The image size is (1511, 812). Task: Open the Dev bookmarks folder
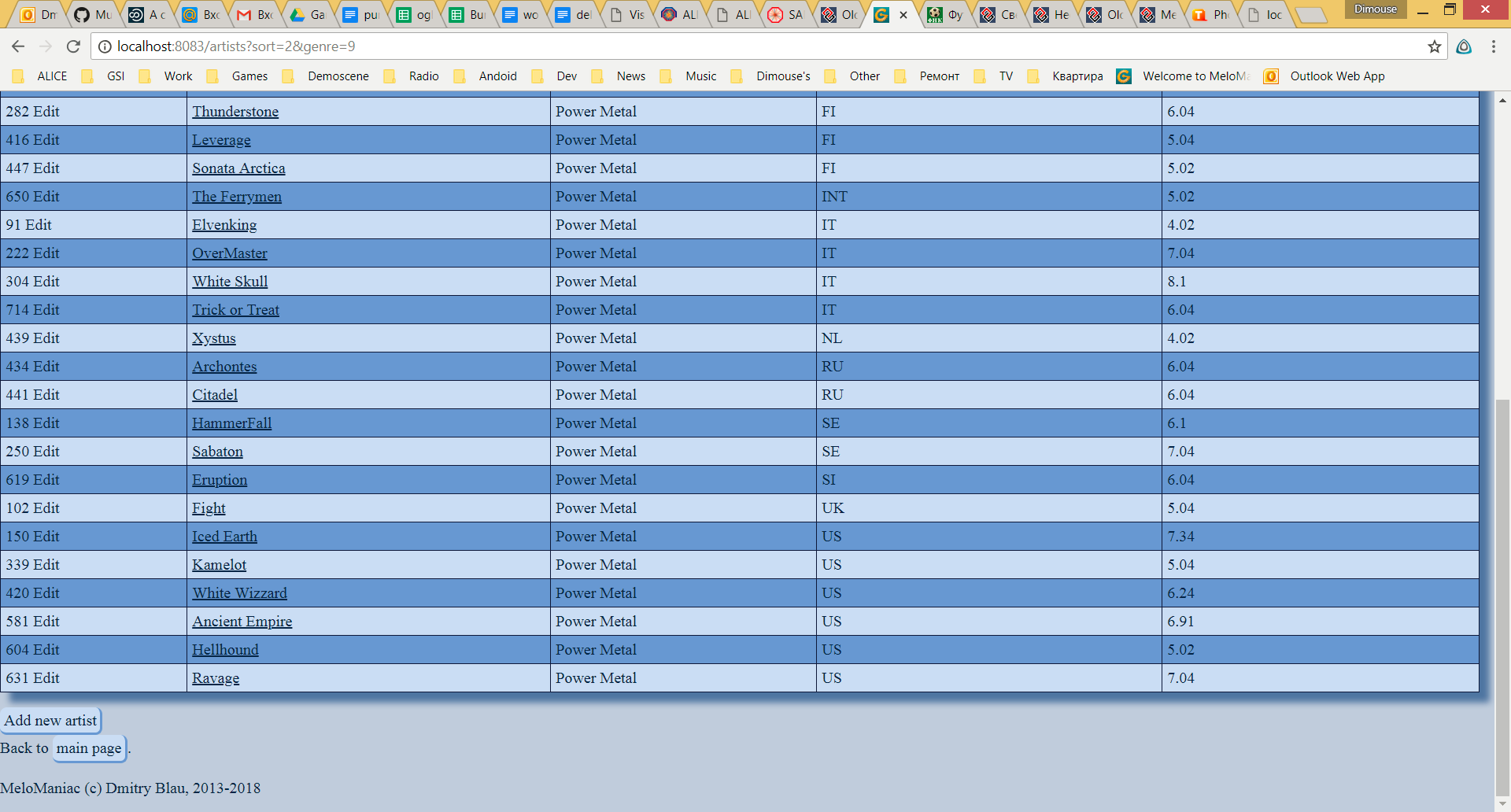coord(554,76)
